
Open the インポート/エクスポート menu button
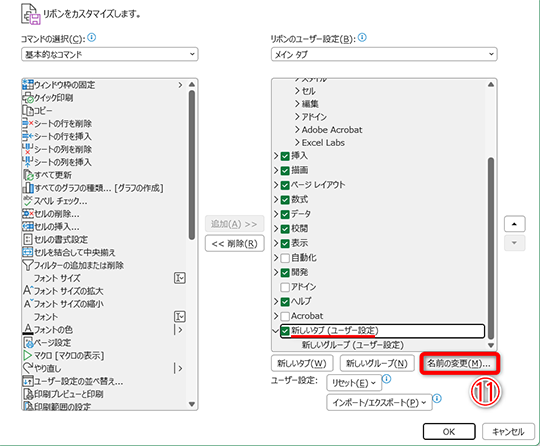point(379,402)
